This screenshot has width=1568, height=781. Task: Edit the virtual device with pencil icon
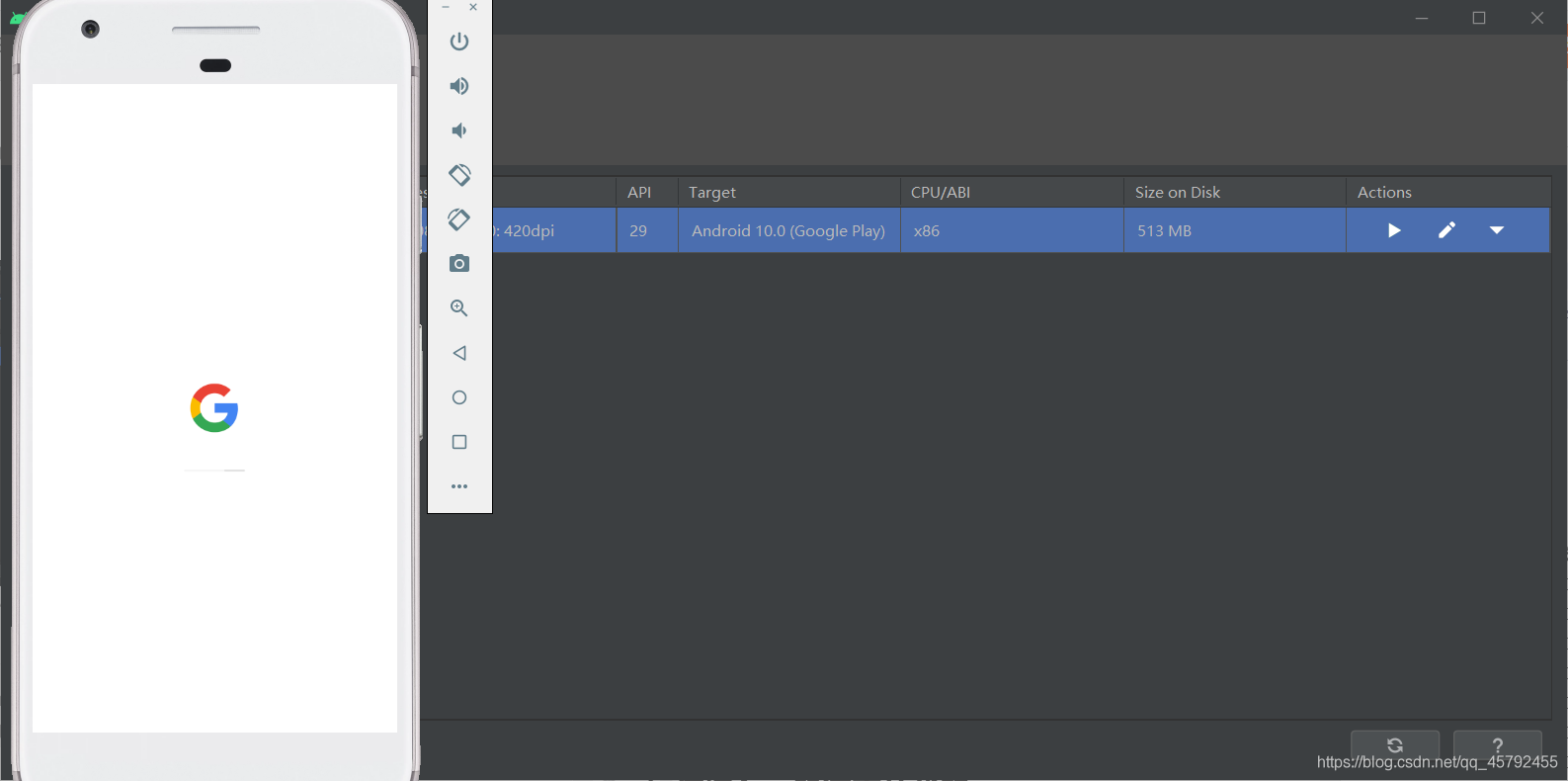tap(1446, 230)
